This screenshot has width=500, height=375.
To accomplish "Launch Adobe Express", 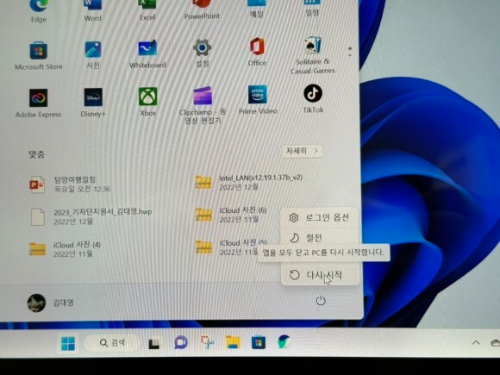I will (x=38, y=103).
